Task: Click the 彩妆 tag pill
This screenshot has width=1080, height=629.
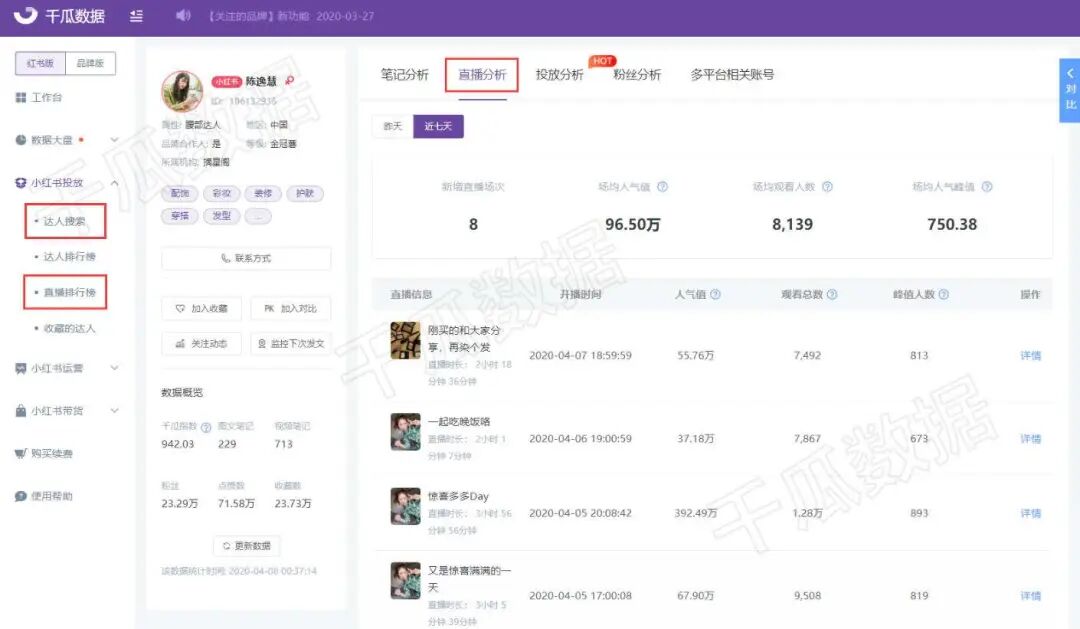Action: pos(222,194)
